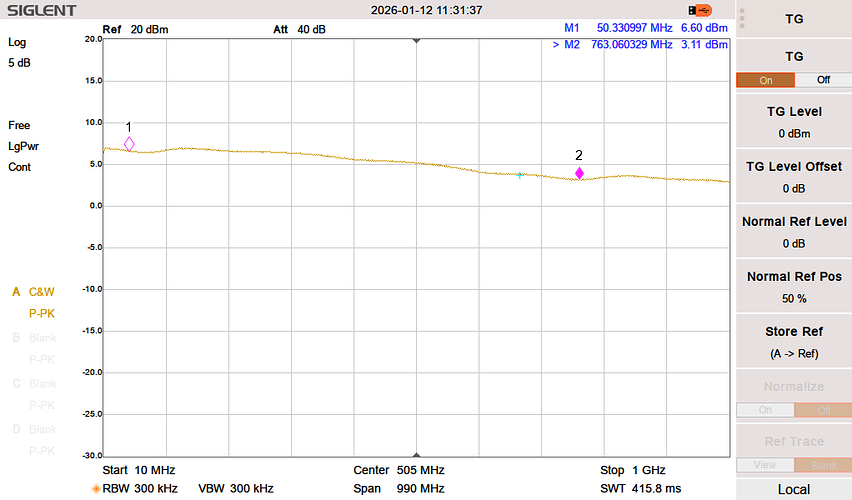The height and width of the screenshot is (500, 852).
Task: Open the TG Level setting
Action: click(x=794, y=121)
